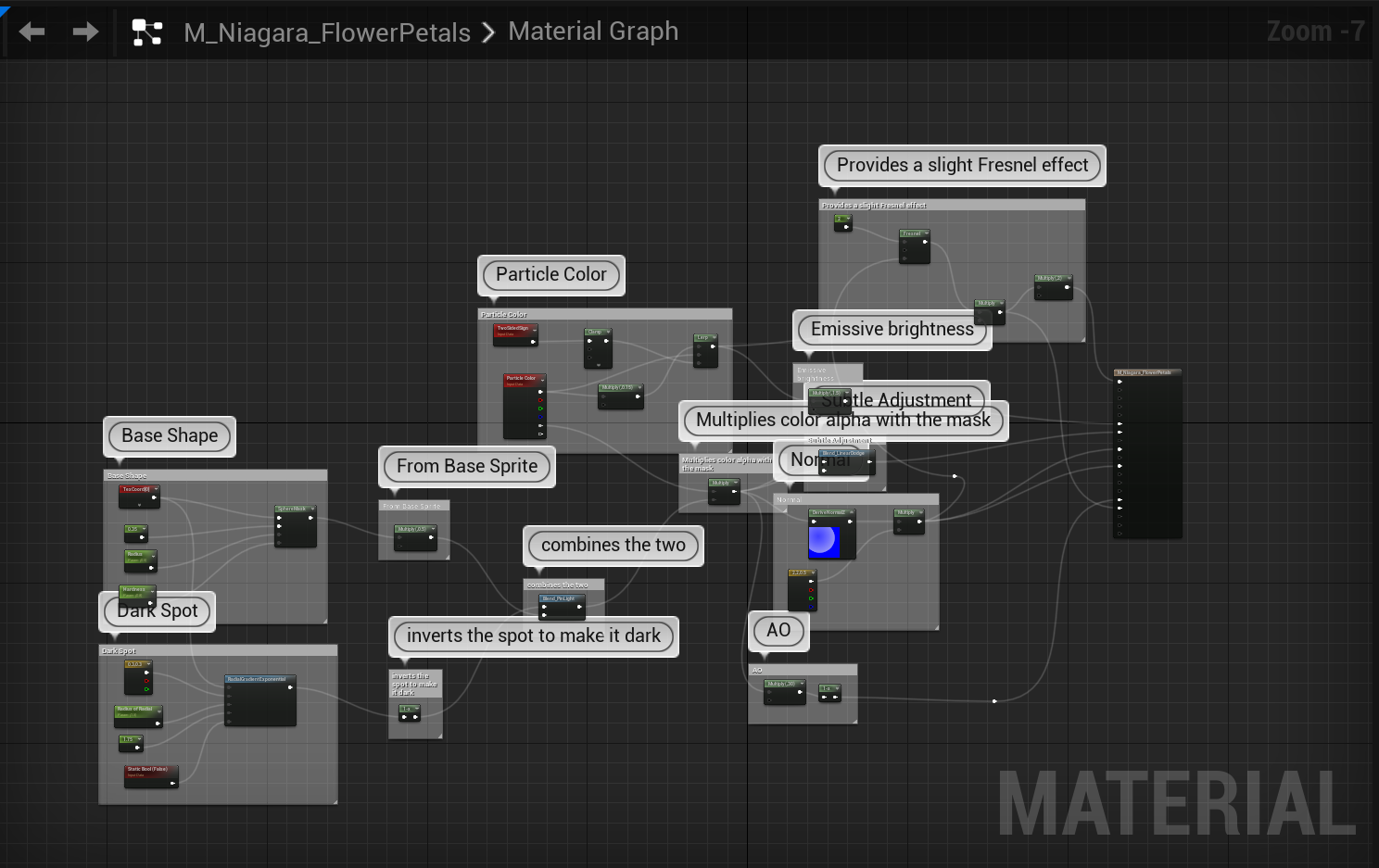
Task: Select the RadialGradientExponential node
Action: (260, 700)
